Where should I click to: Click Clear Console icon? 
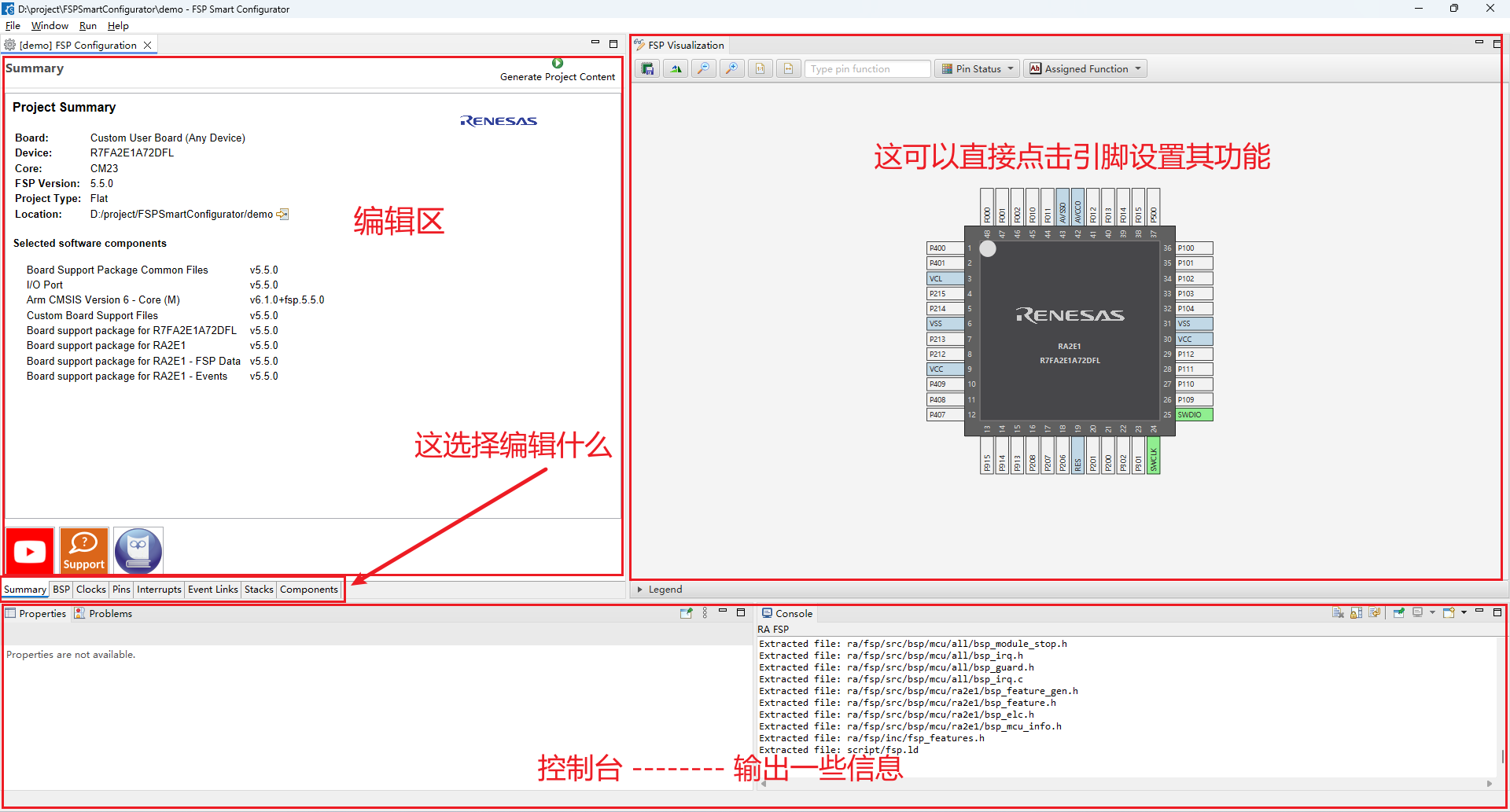pos(1338,613)
